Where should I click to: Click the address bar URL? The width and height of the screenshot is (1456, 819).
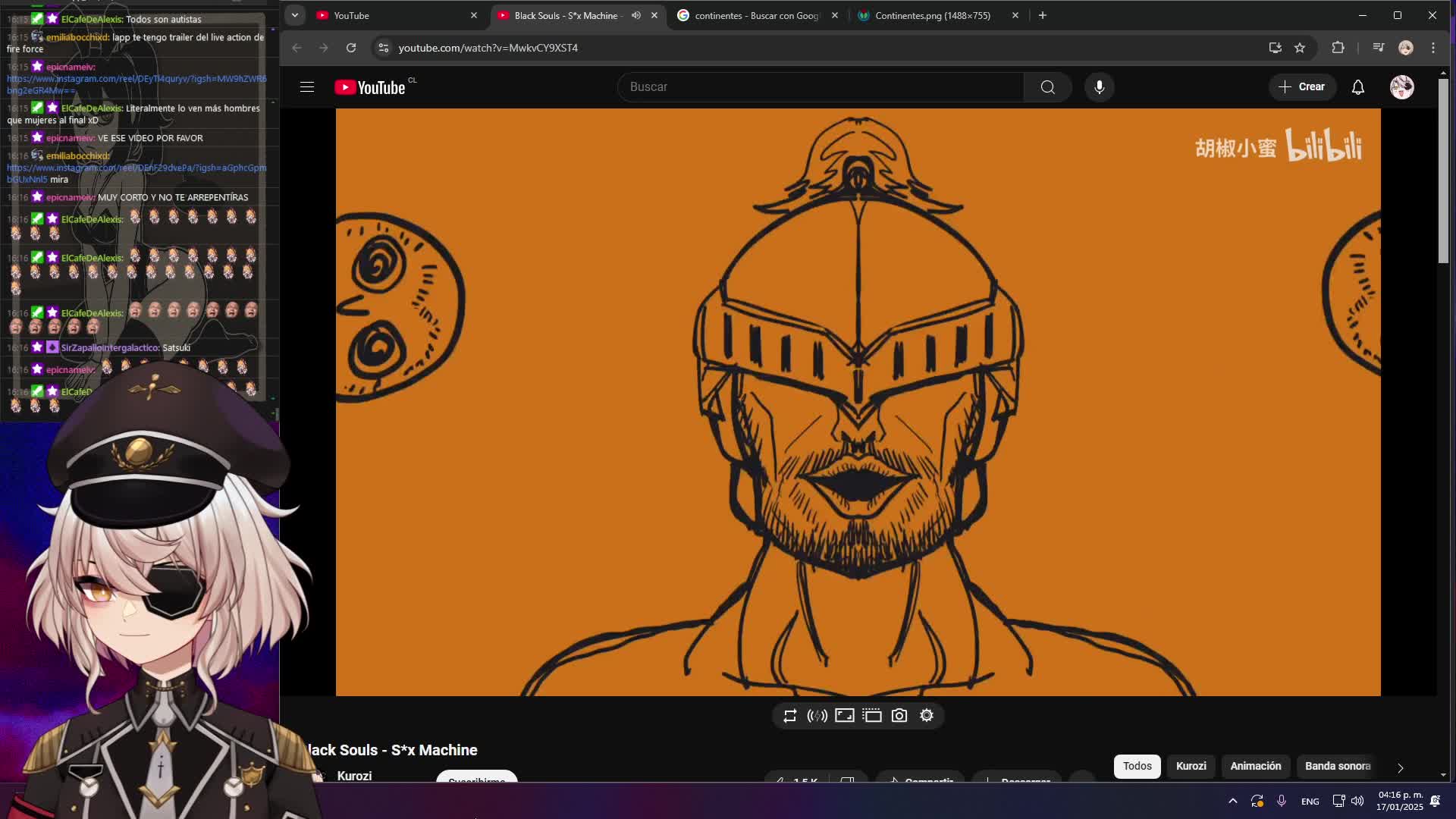488,48
